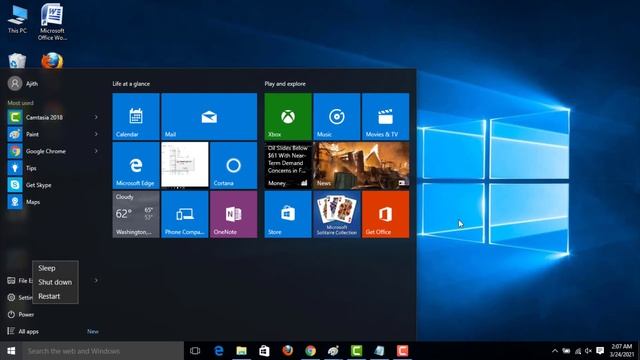The image size is (640, 360).
Task: Open the Store tile
Action: click(288, 214)
